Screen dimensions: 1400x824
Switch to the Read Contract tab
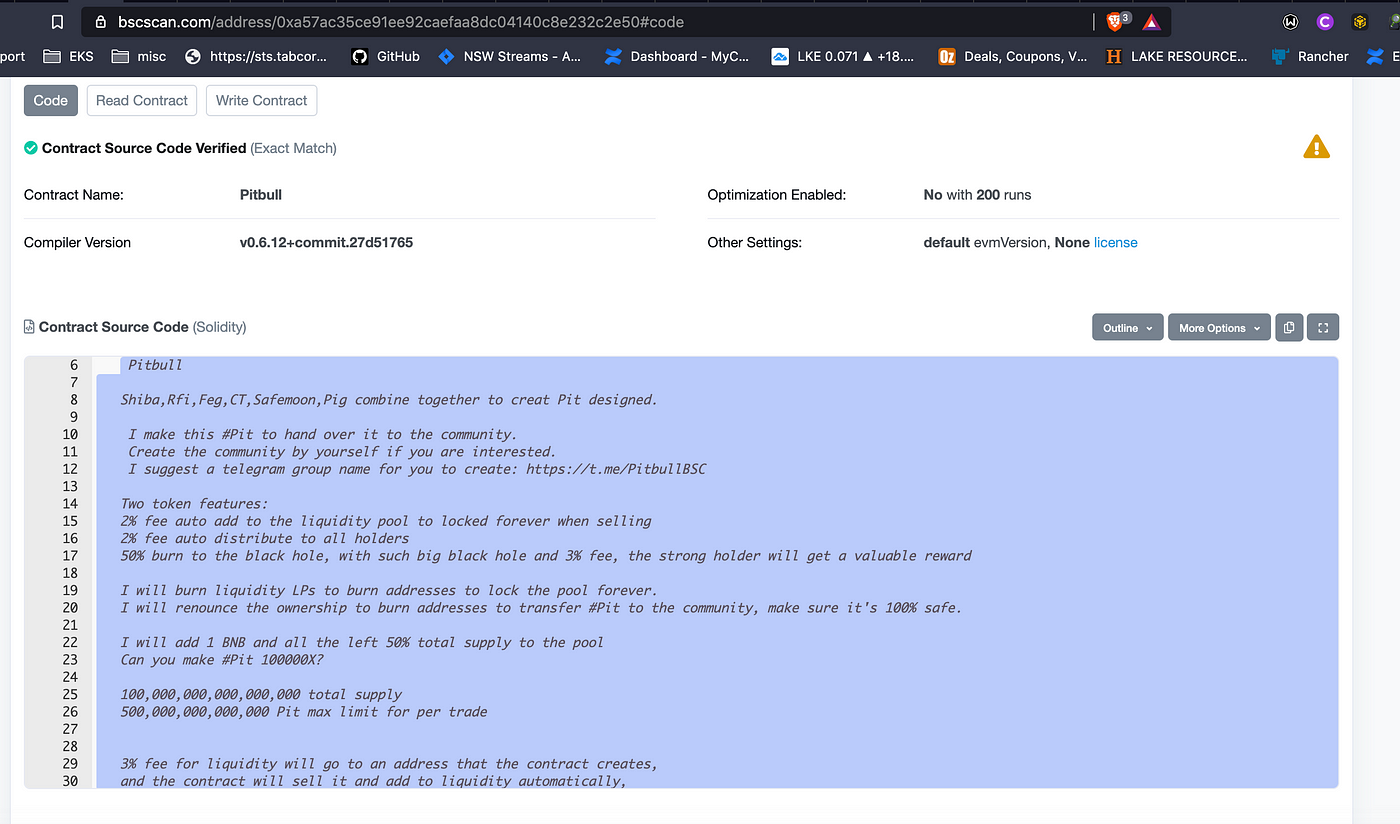(142, 100)
